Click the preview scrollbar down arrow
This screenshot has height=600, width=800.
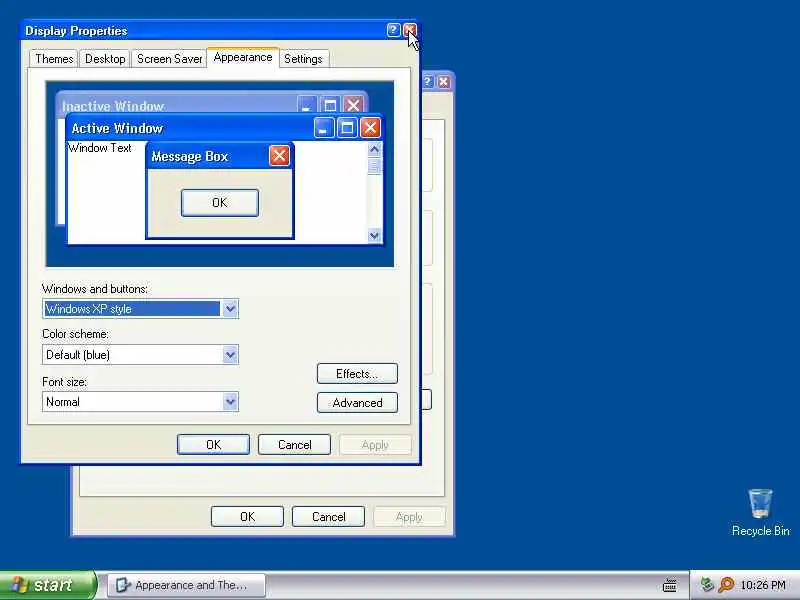point(374,235)
